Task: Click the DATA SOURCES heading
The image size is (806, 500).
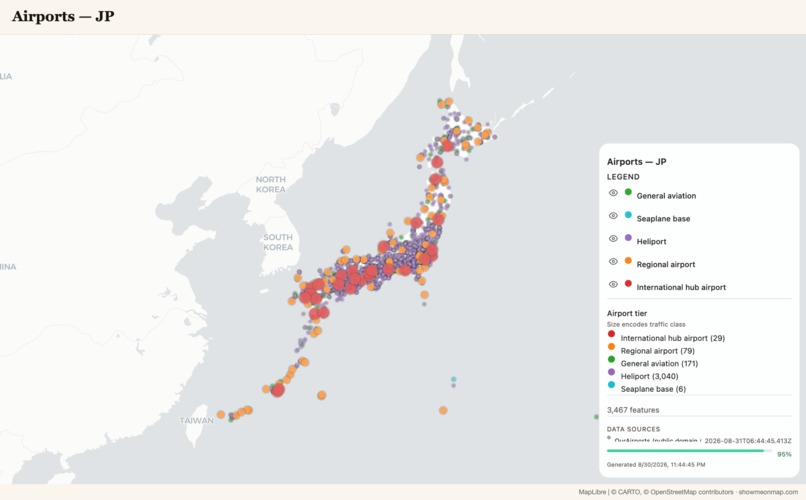Action: coord(633,429)
